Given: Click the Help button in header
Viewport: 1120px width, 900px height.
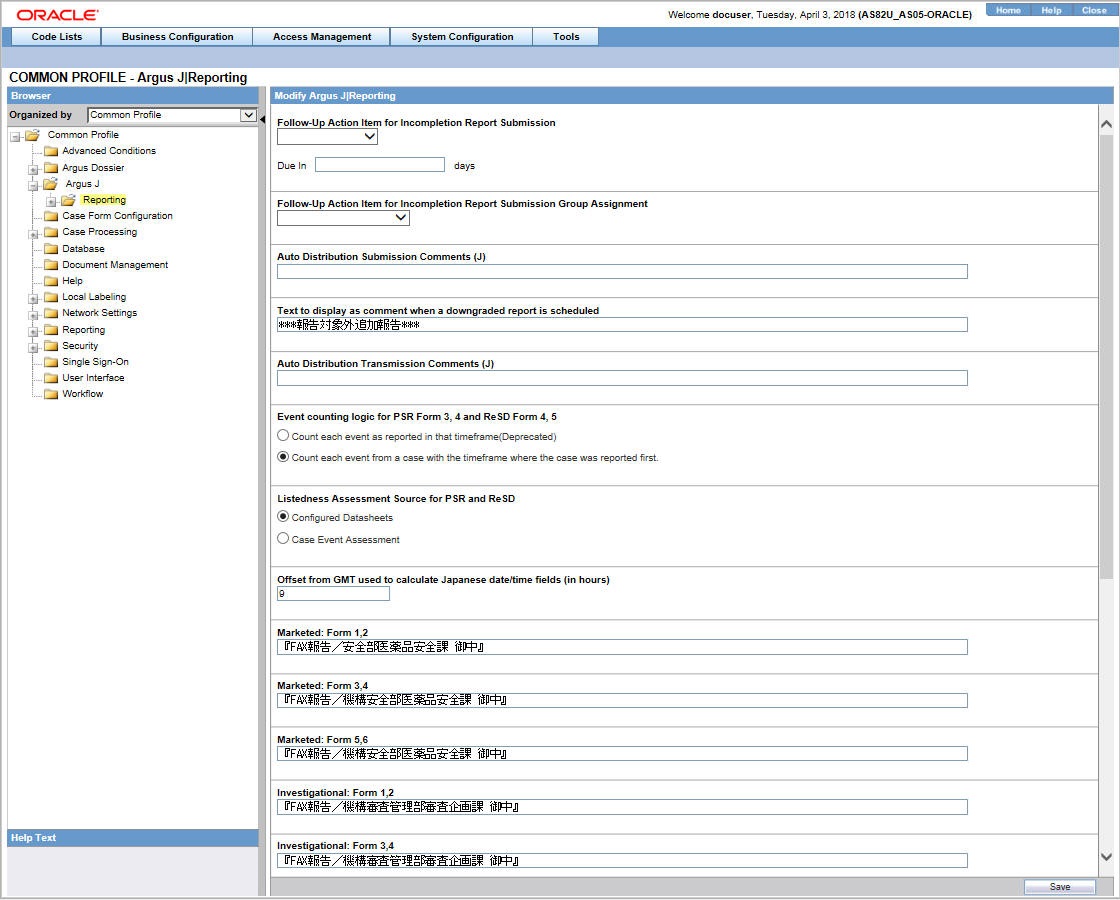Looking at the screenshot, I should (x=1051, y=10).
